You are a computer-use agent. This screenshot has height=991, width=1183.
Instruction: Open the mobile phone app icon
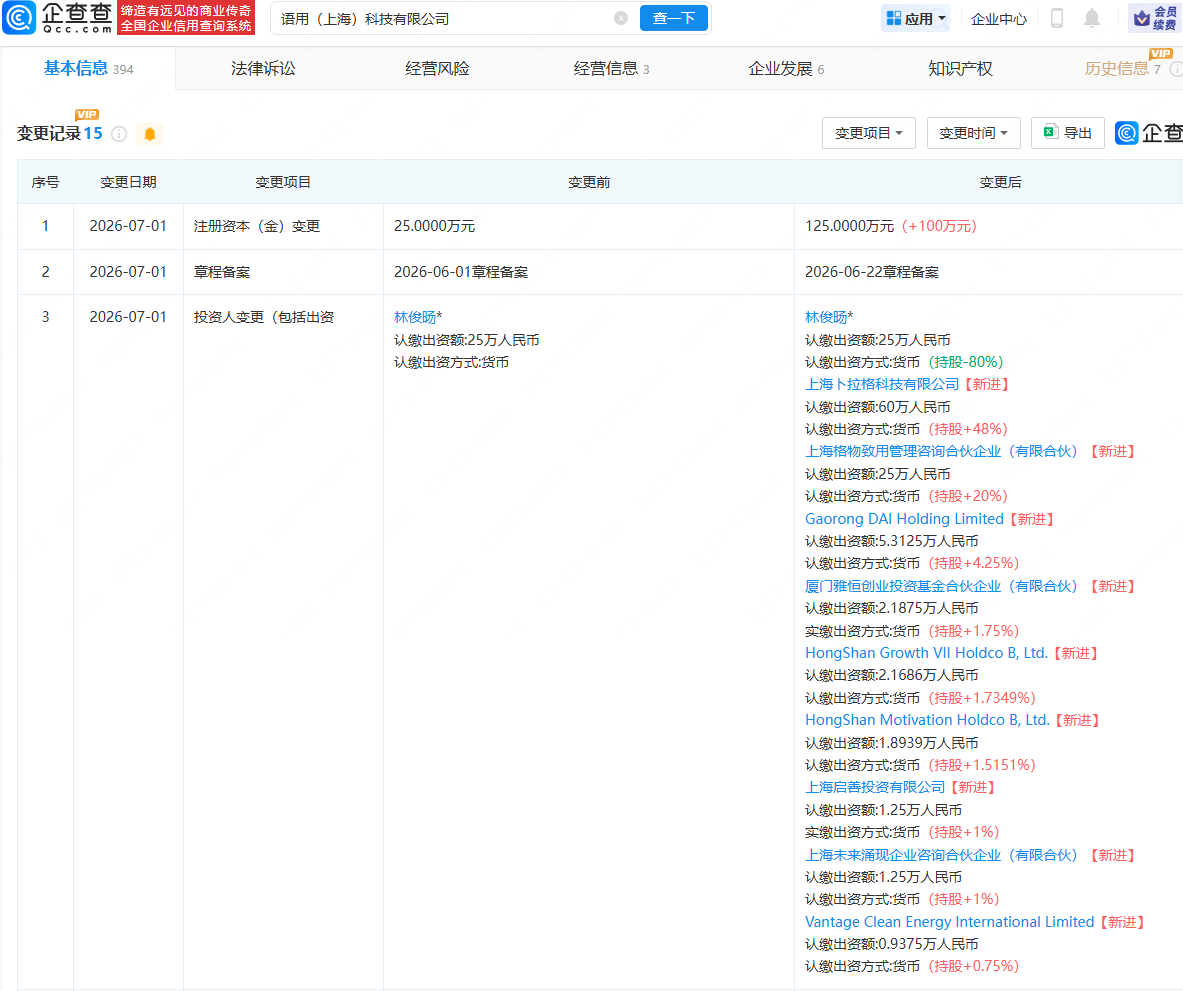[1057, 18]
